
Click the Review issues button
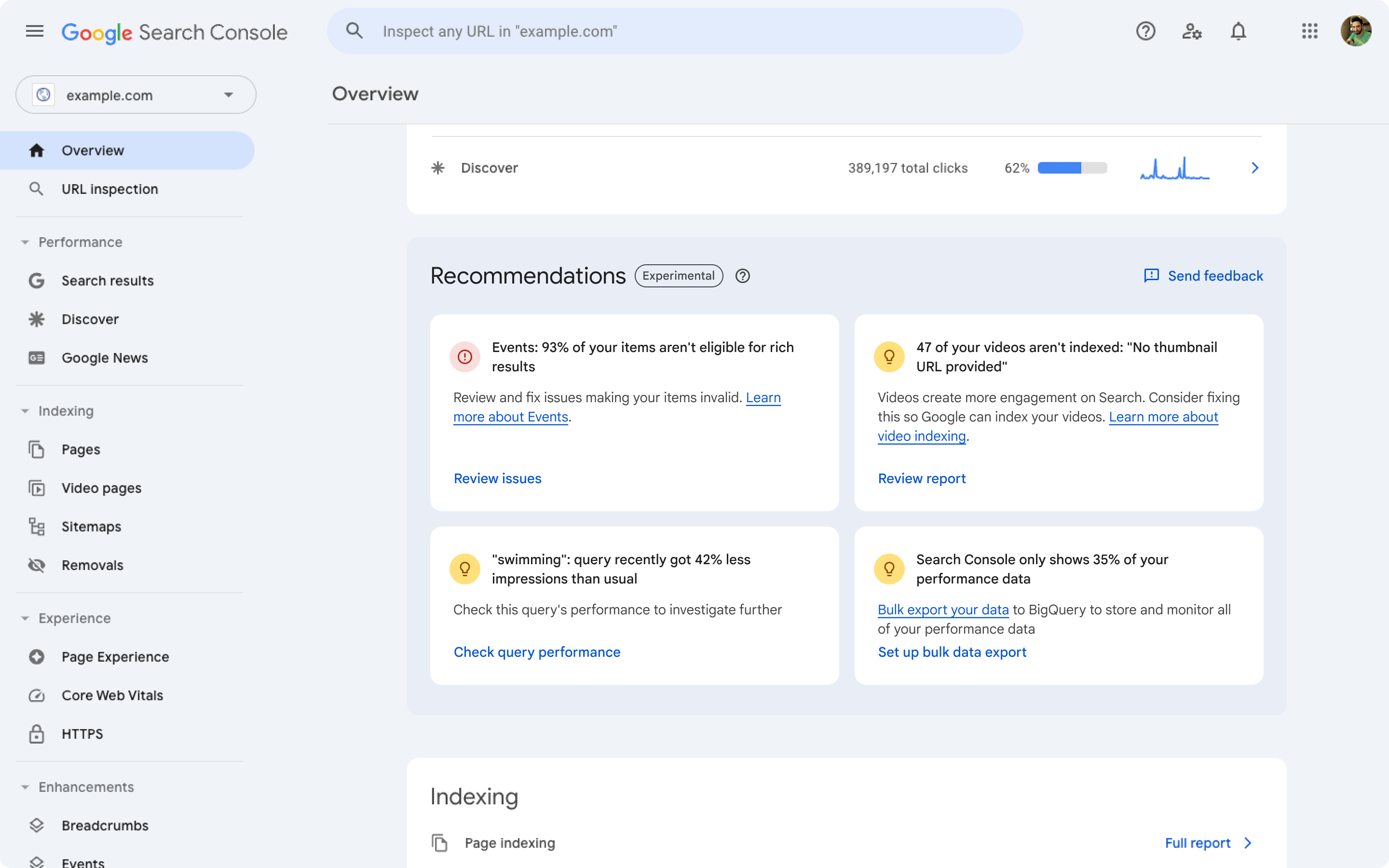[x=497, y=478]
